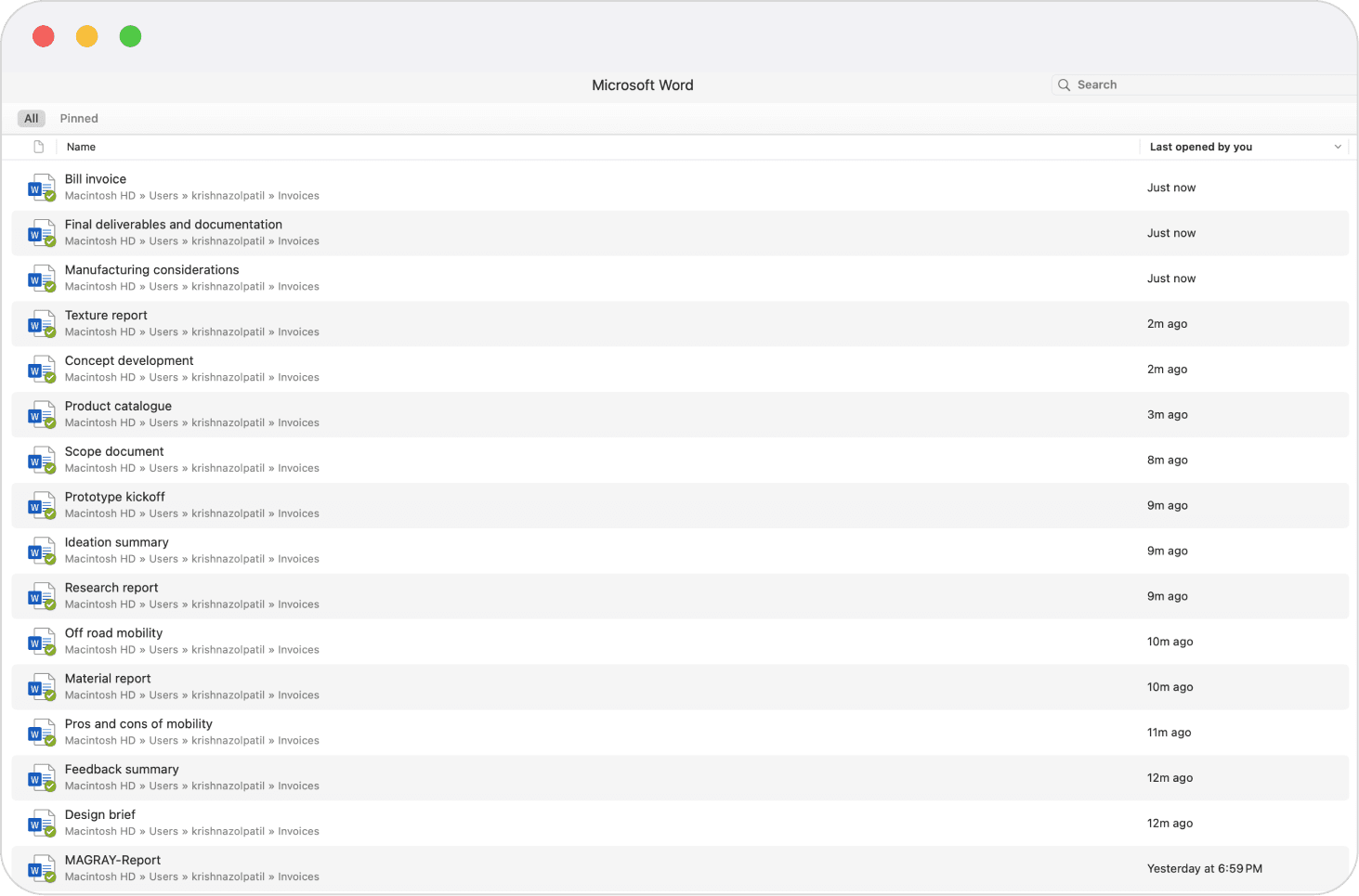Switch to the Pinned tab
Viewport: 1359px width, 896px height.
click(x=79, y=119)
